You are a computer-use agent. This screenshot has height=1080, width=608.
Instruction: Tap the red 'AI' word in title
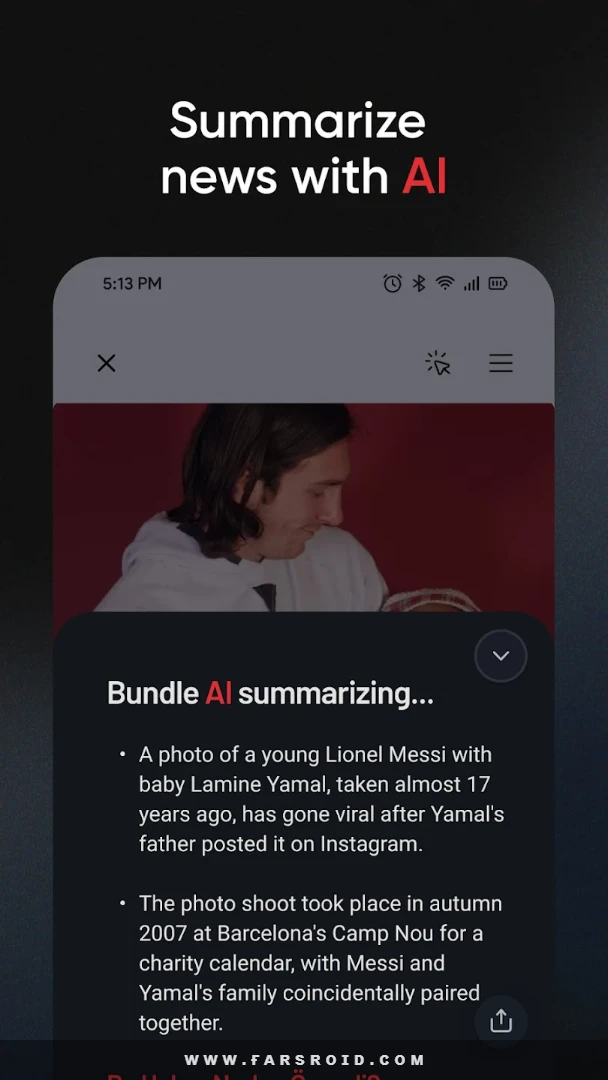(424, 177)
